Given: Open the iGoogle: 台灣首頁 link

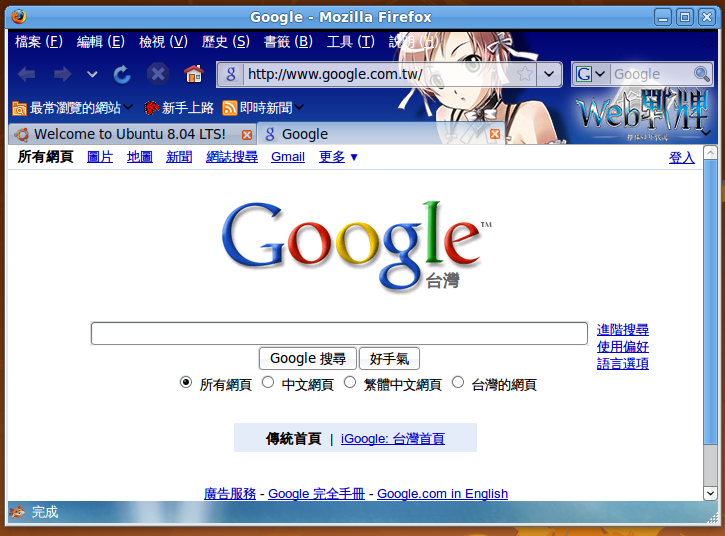Looking at the screenshot, I should pos(393,438).
